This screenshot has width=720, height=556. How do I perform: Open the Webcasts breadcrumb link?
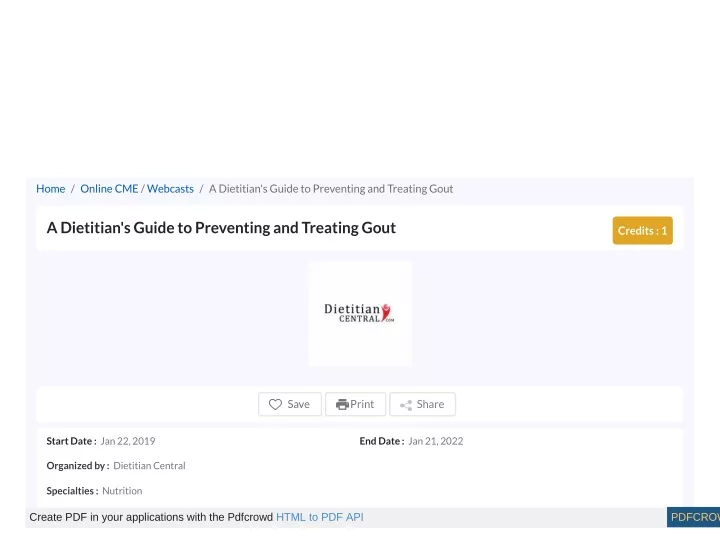coord(170,189)
